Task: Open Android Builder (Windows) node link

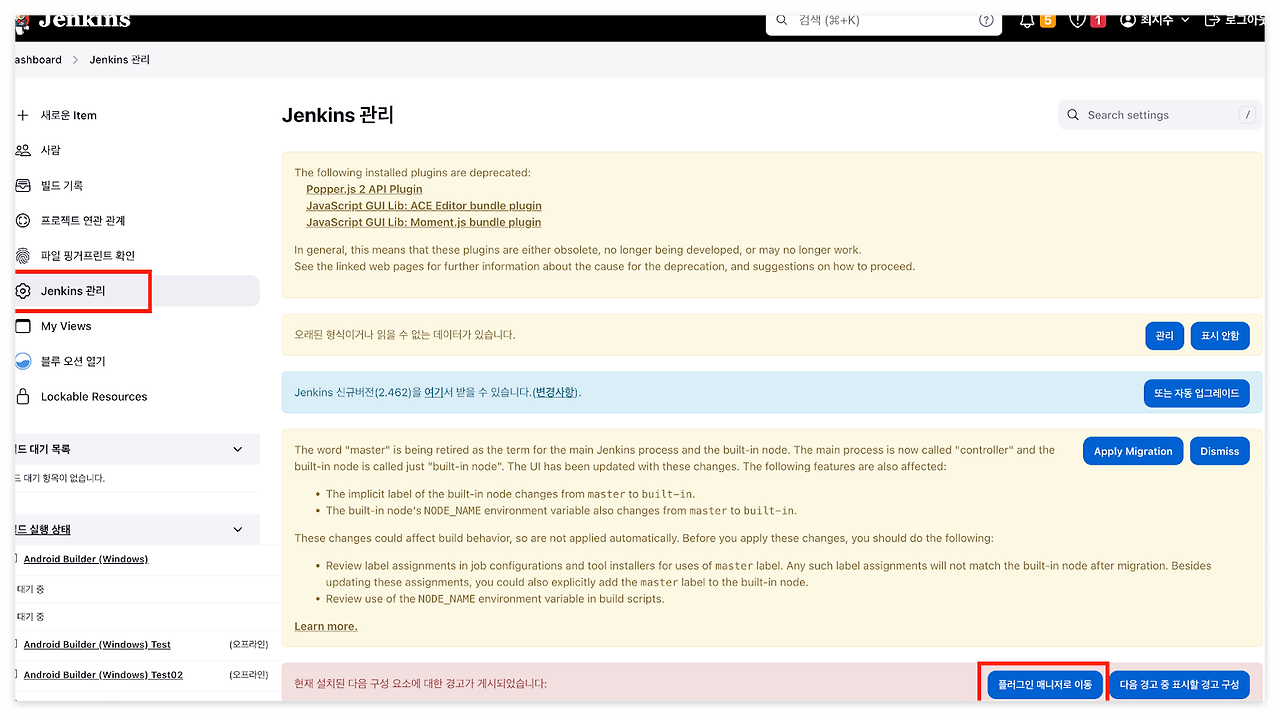Action: click(x=86, y=559)
